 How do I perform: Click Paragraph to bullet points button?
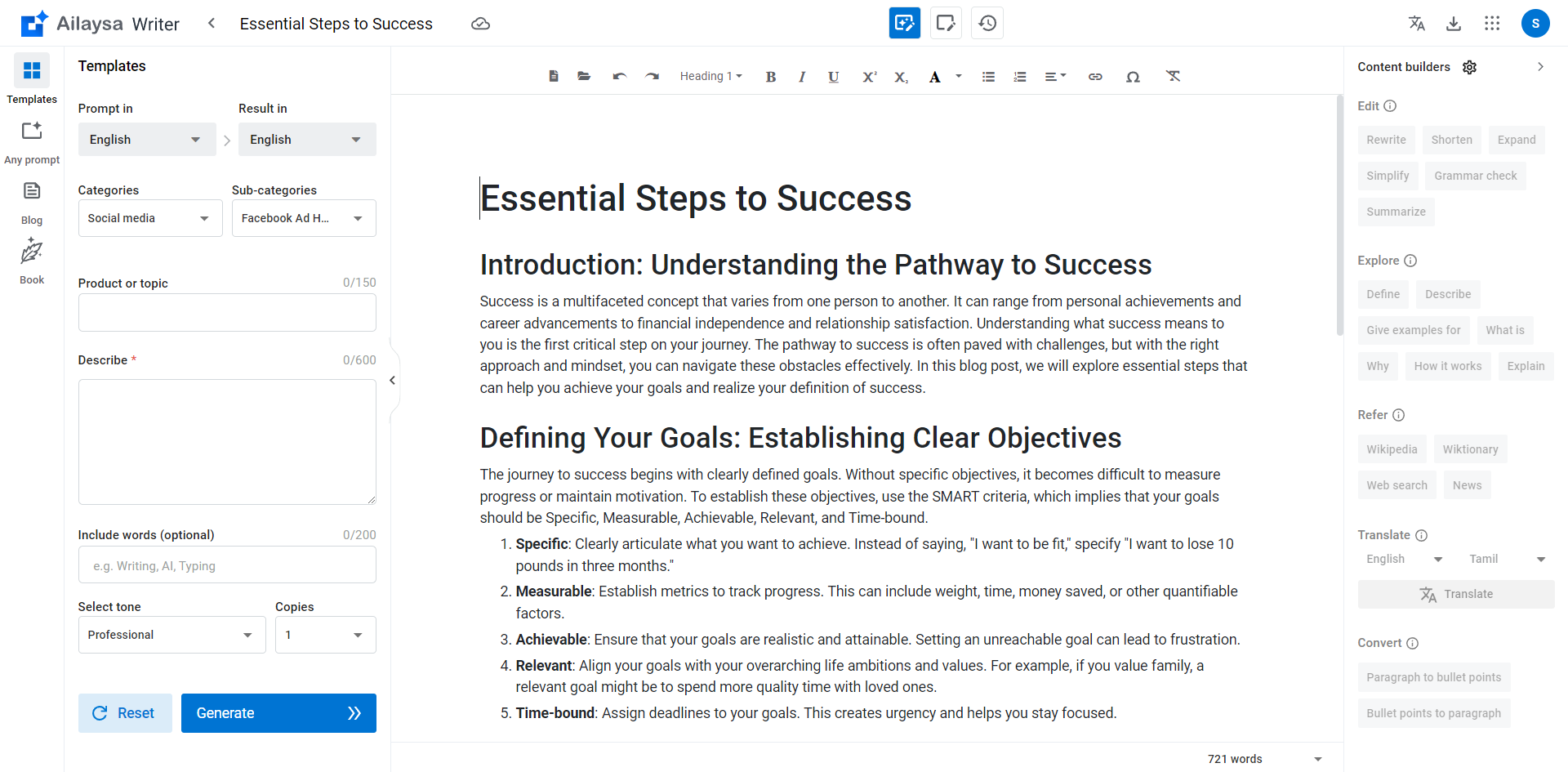1433,677
